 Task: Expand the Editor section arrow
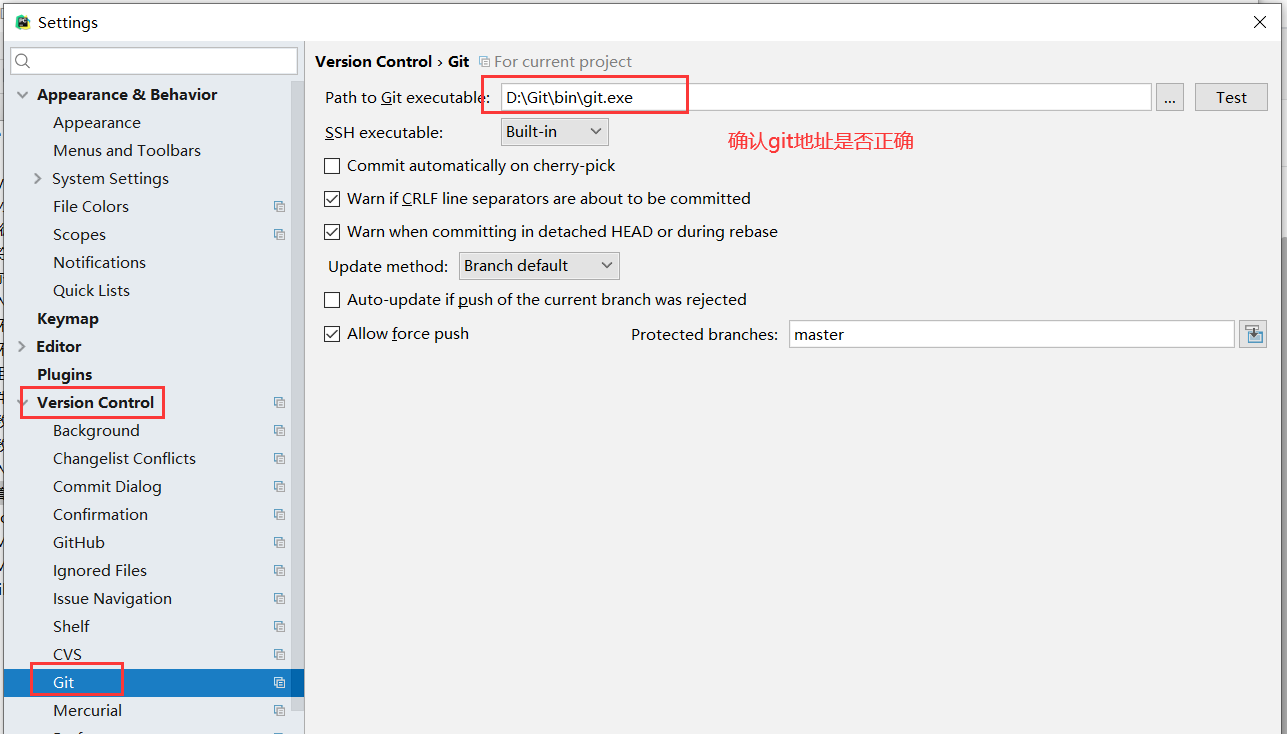pyautogui.click(x=23, y=347)
